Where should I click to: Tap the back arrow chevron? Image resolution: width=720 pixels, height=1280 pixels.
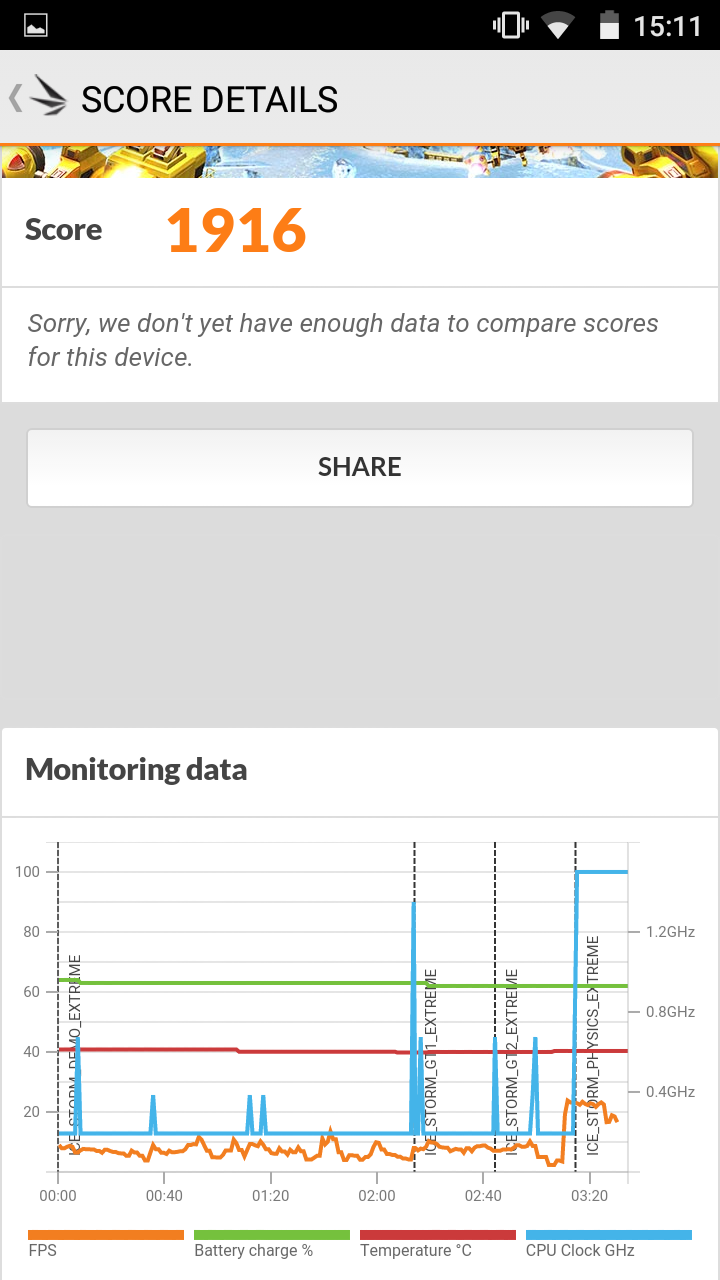click(x=15, y=97)
